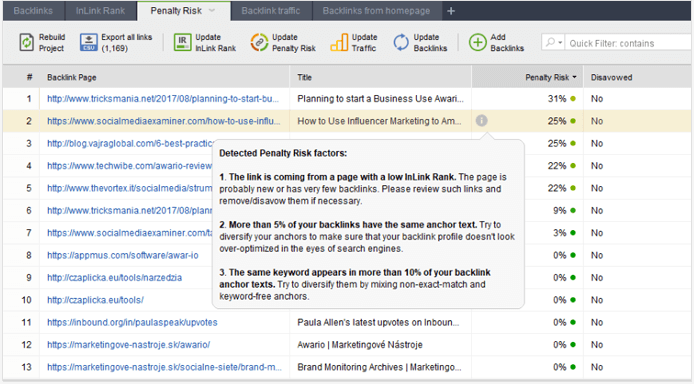Open the marketingove-nastroje.sk/awario/ link

point(128,345)
